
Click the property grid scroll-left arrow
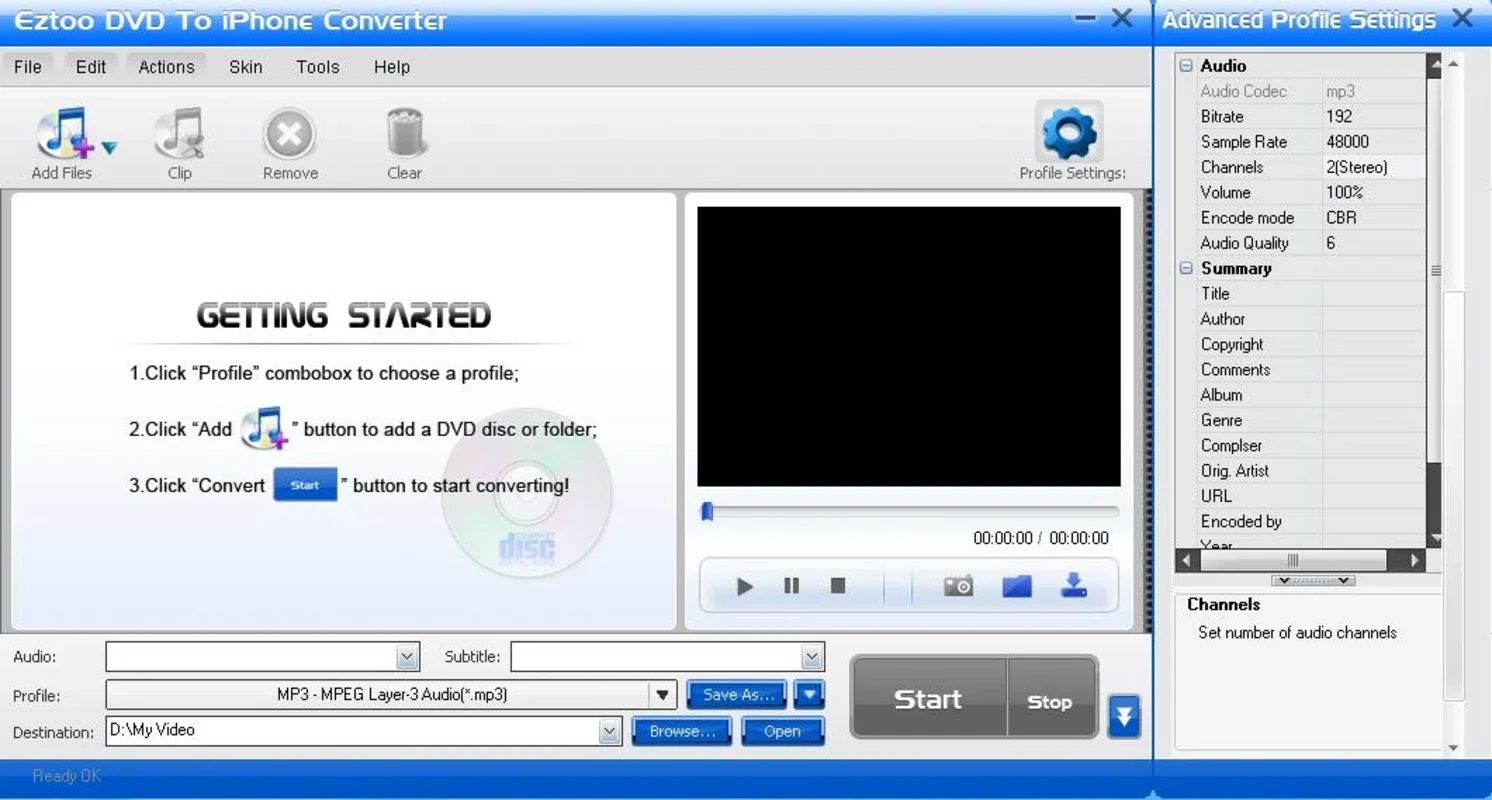(1186, 561)
